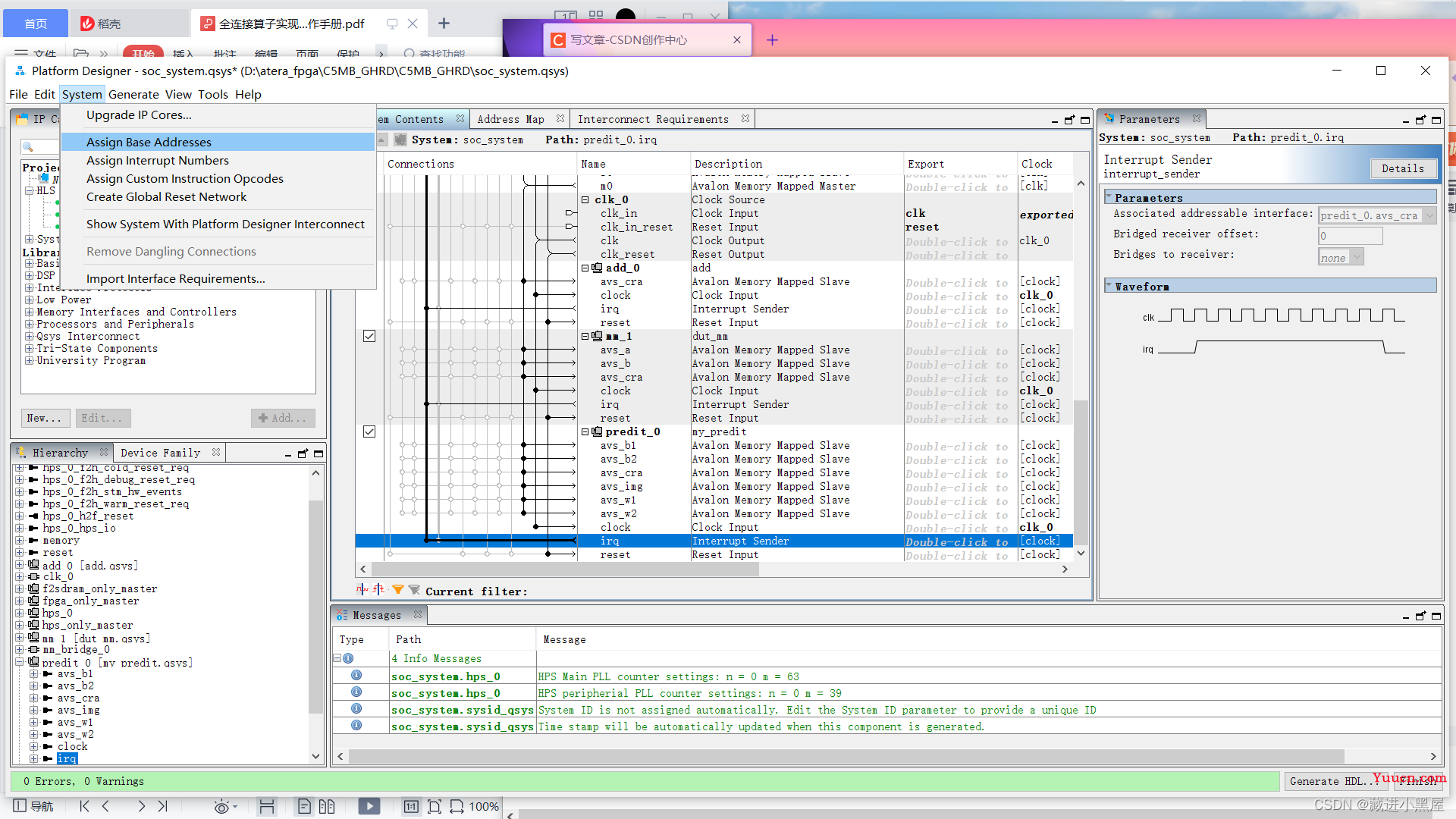
Task: Toggle checkbox for mm_1 component connection
Action: 369,336
